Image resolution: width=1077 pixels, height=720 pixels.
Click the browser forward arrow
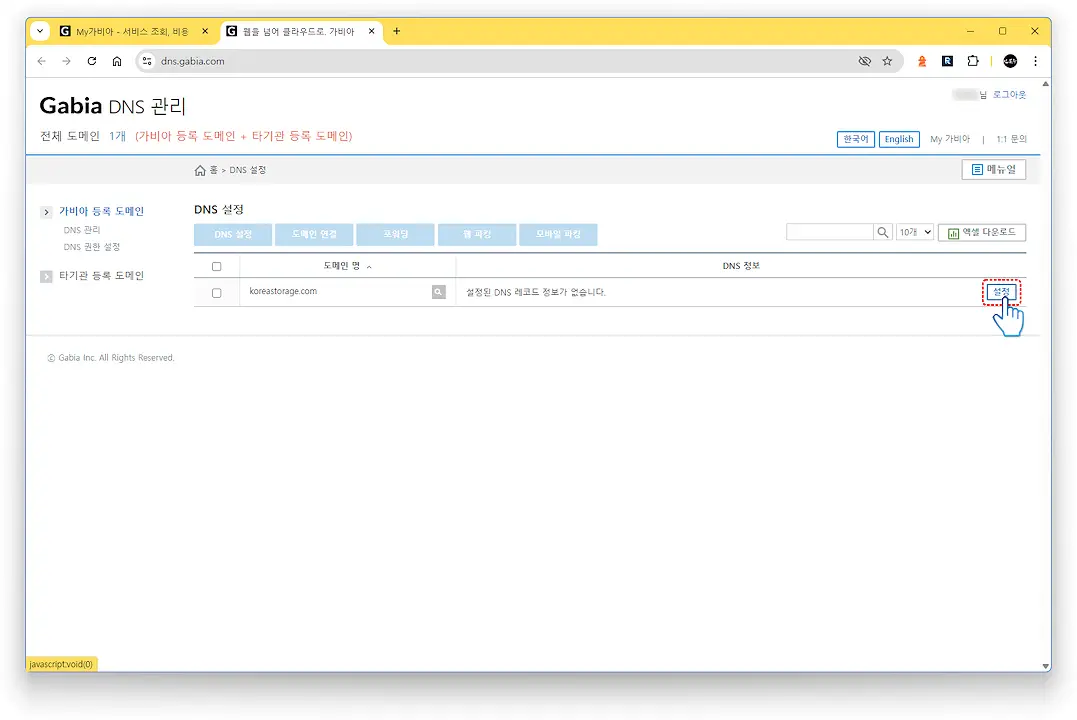pyautogui.click(x=67, y=61)
